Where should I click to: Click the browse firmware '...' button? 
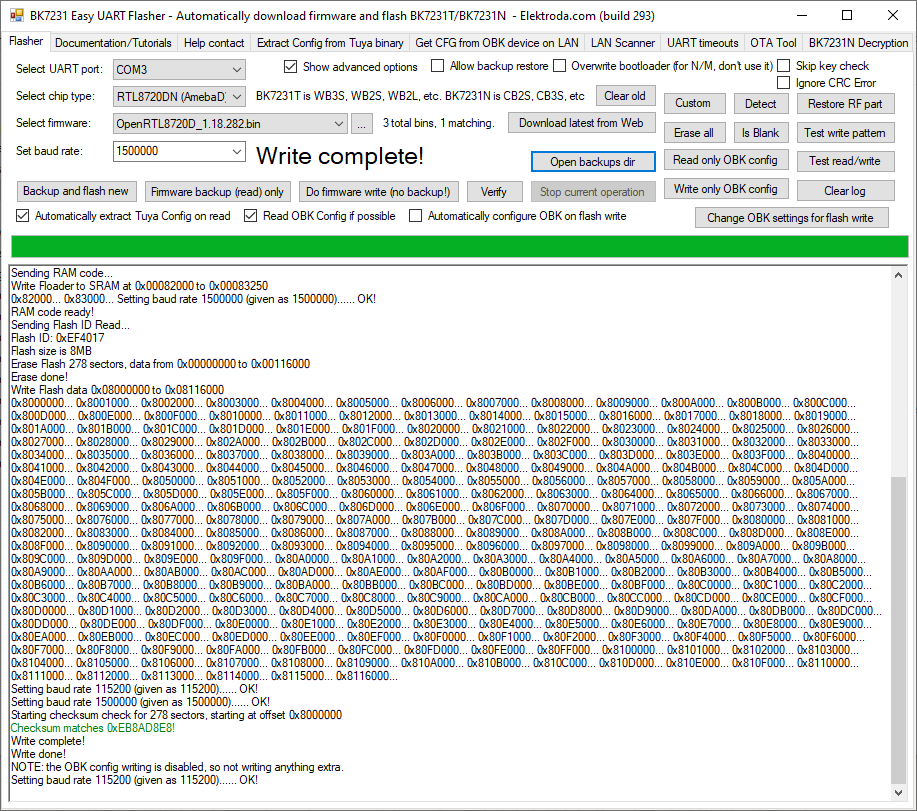362,123
